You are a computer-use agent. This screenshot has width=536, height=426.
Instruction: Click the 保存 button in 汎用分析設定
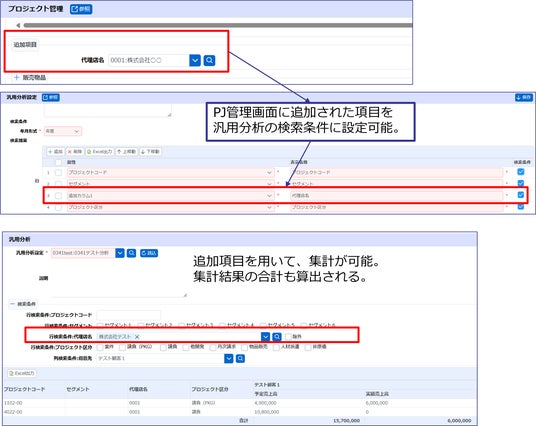coord(523,97)
